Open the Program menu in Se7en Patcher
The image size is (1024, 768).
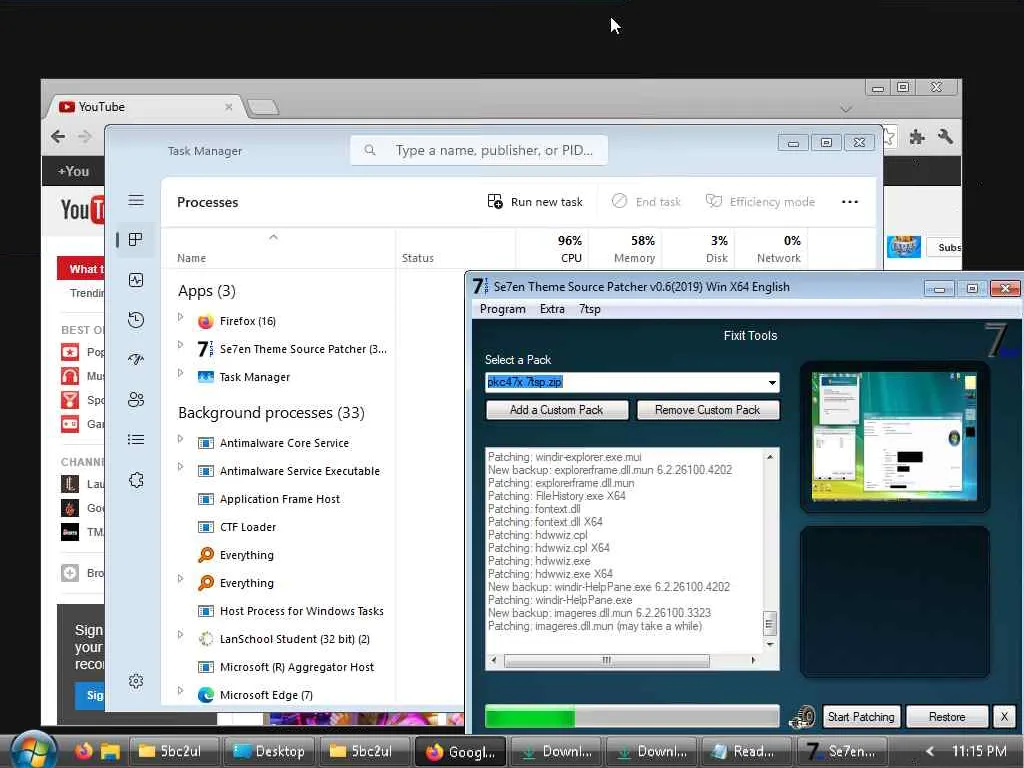(502, 309)
